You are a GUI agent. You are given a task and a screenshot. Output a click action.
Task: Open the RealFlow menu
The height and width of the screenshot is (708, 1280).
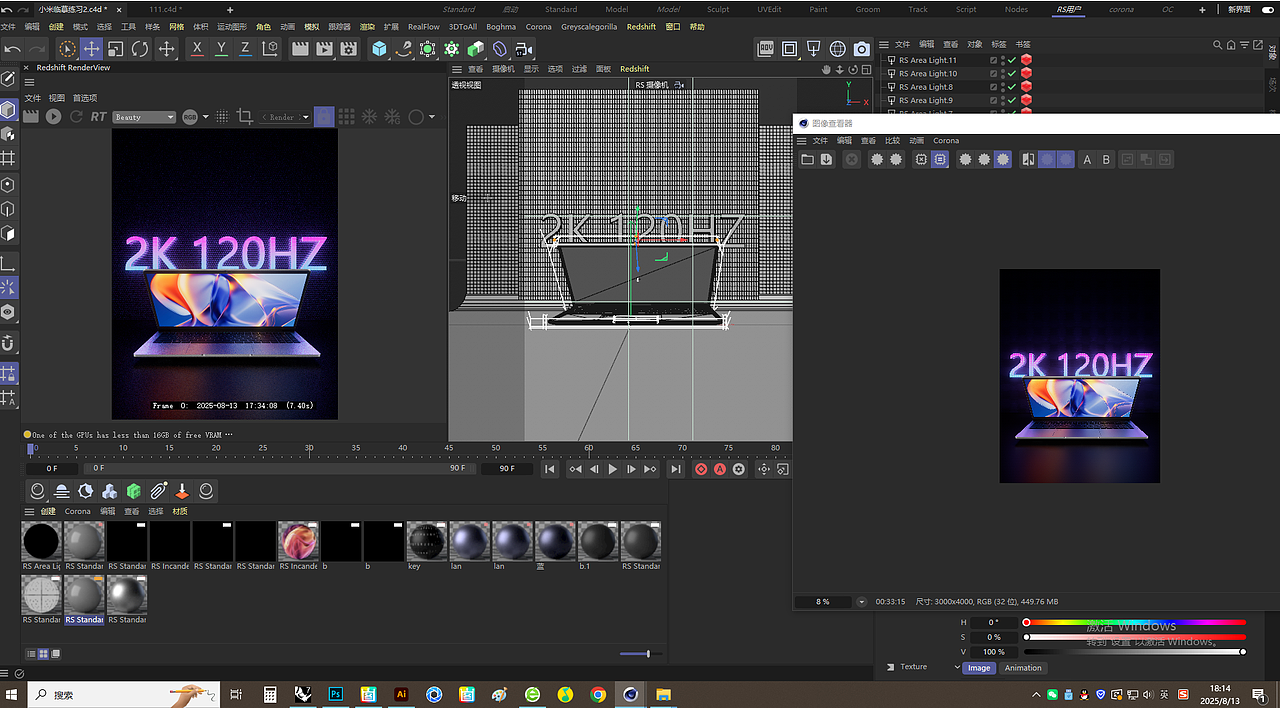click(424, 27)
